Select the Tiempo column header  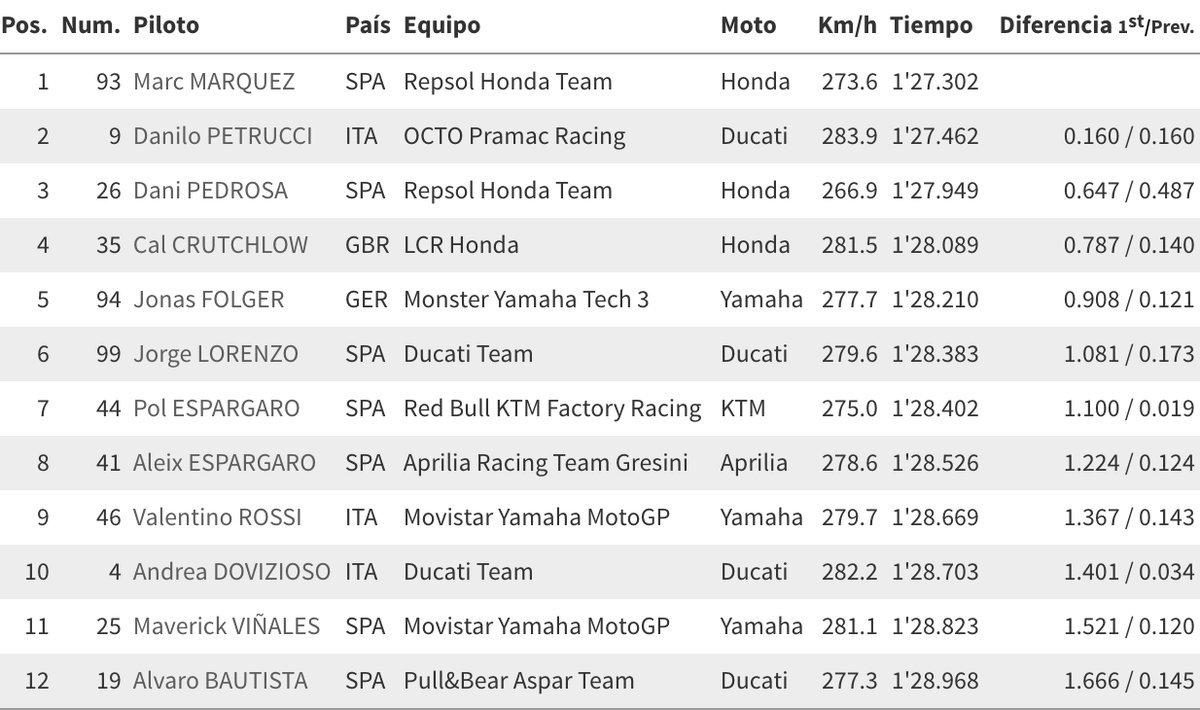[931, 25]
